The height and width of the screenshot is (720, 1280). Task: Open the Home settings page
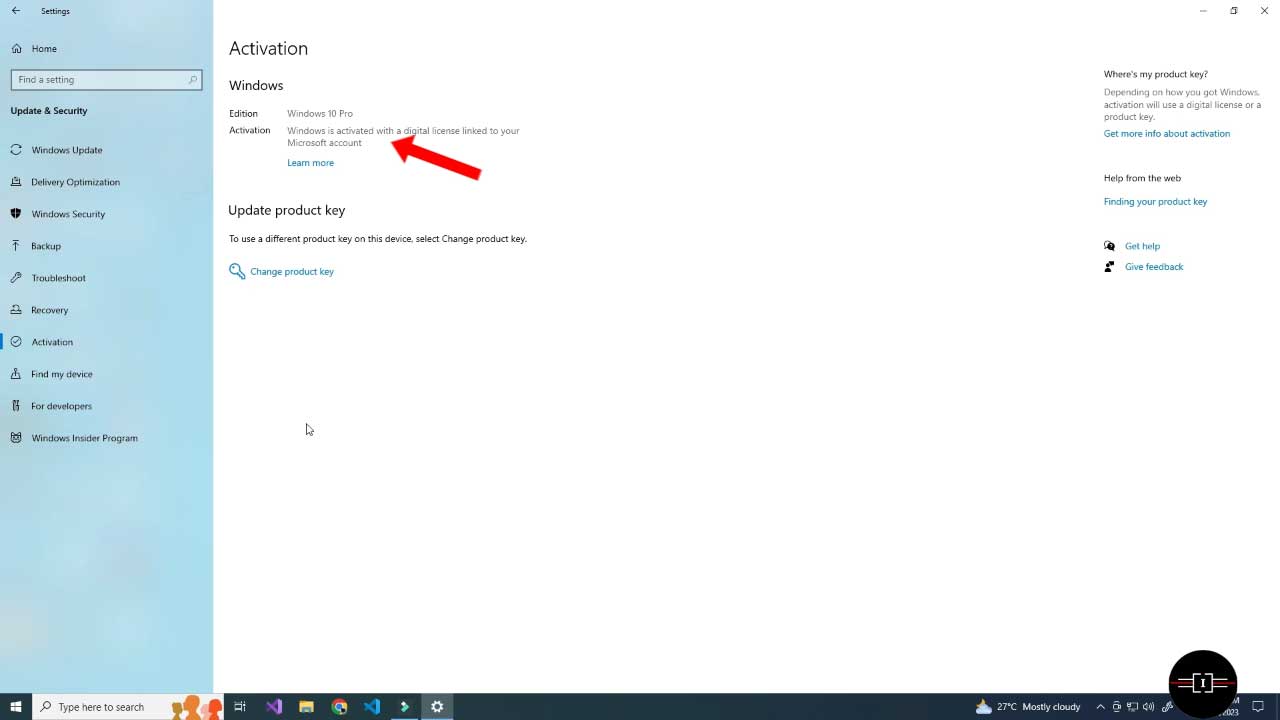pyautogui.click(x=44, y=48)
